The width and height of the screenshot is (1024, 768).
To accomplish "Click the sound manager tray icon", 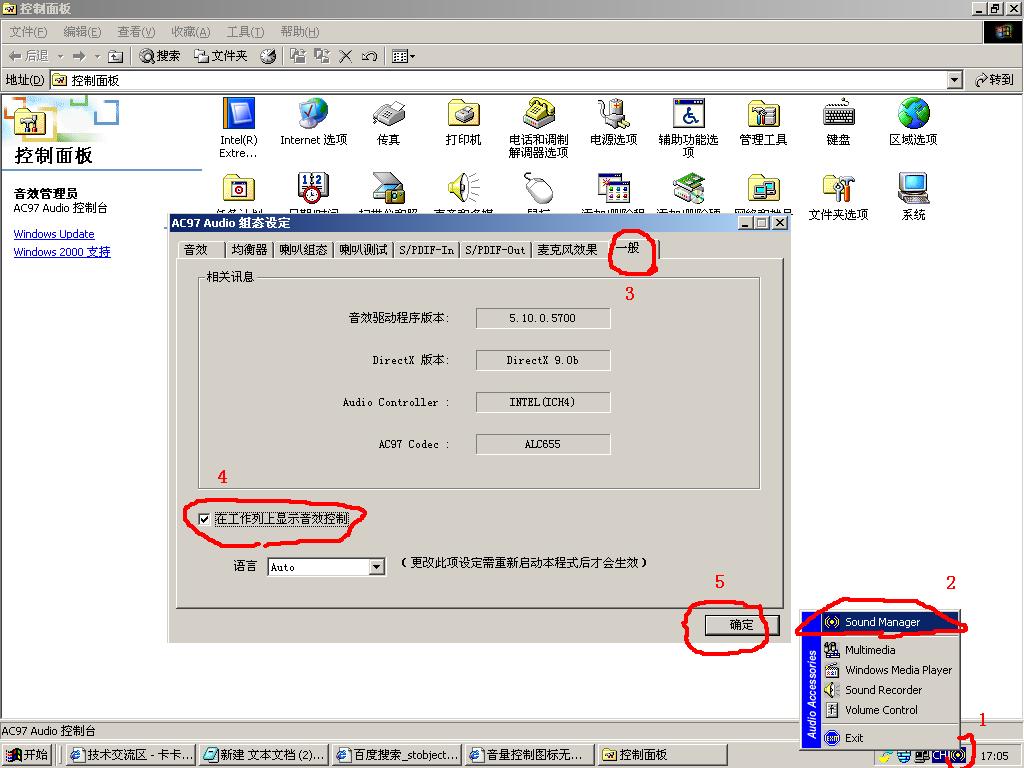I will click(957, 756).
